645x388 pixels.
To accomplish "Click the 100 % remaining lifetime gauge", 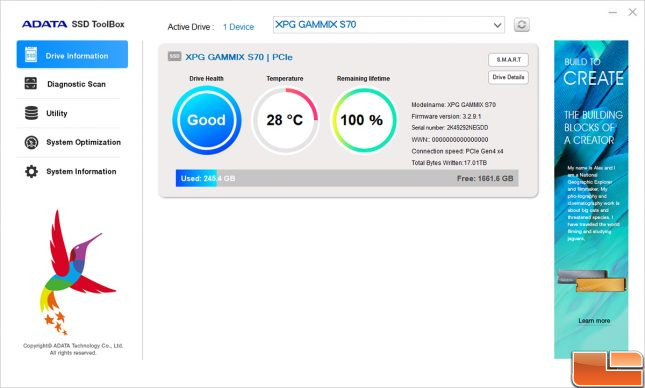I will tap(363, 120).
